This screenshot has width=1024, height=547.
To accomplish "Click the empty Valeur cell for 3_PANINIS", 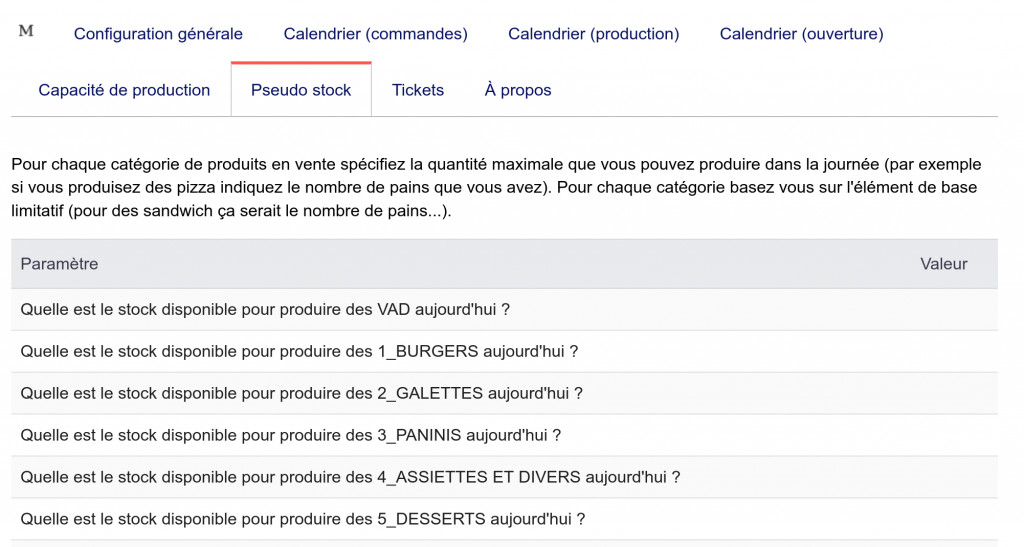I will [x=943, y=436].
